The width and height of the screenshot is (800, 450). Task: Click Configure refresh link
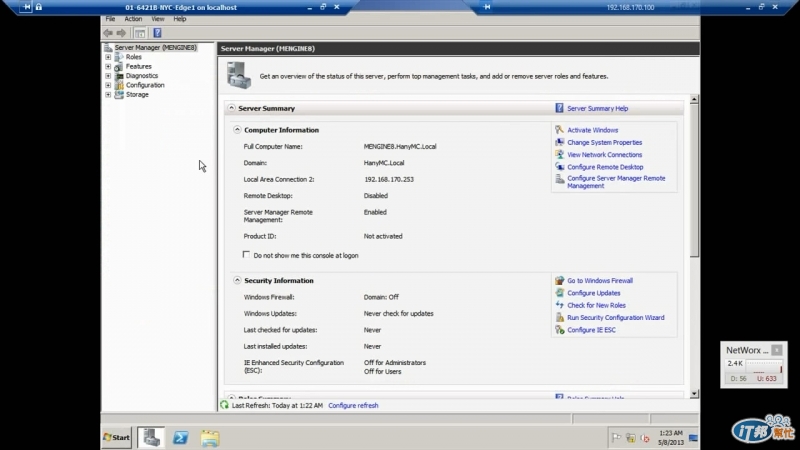[x=353, y=406]
